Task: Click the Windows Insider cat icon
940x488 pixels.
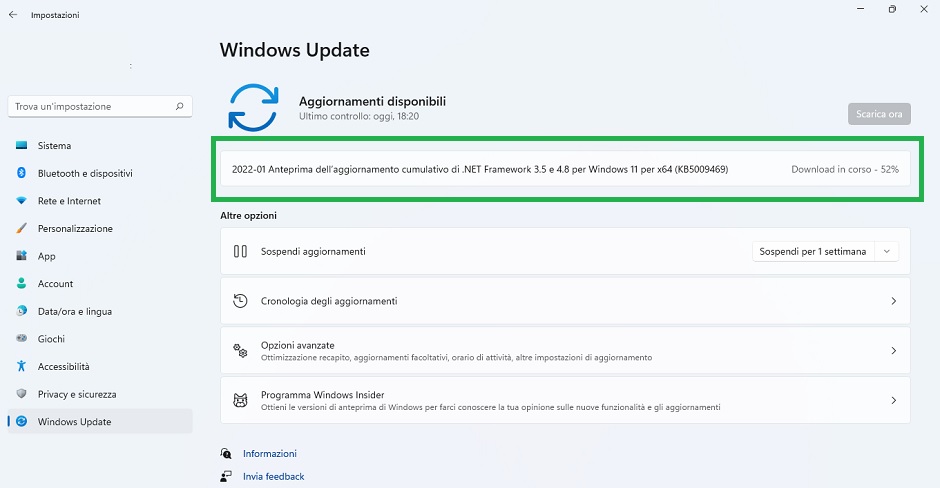Action: (240, 400)
